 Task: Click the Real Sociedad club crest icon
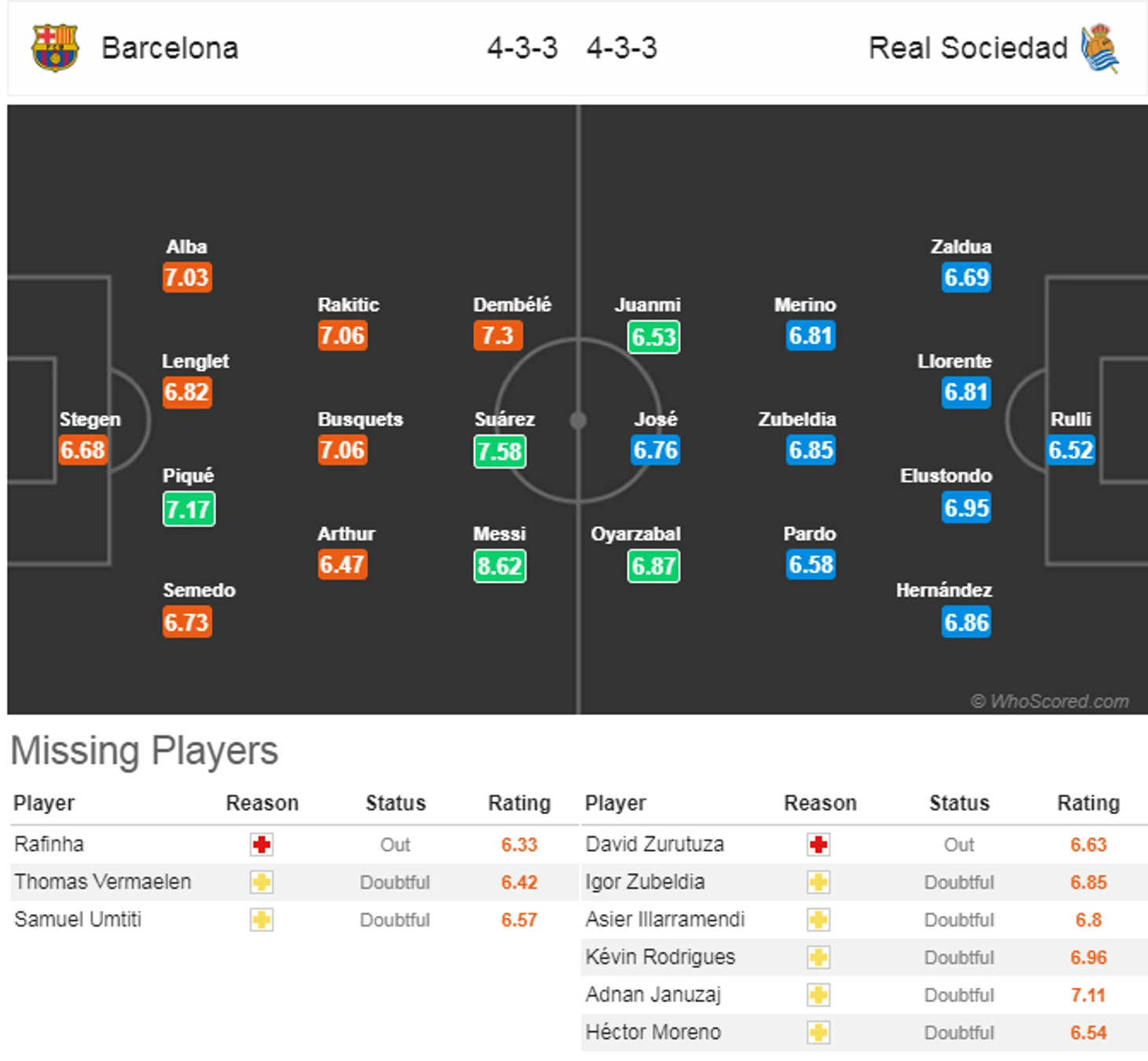coord(1100,48)
